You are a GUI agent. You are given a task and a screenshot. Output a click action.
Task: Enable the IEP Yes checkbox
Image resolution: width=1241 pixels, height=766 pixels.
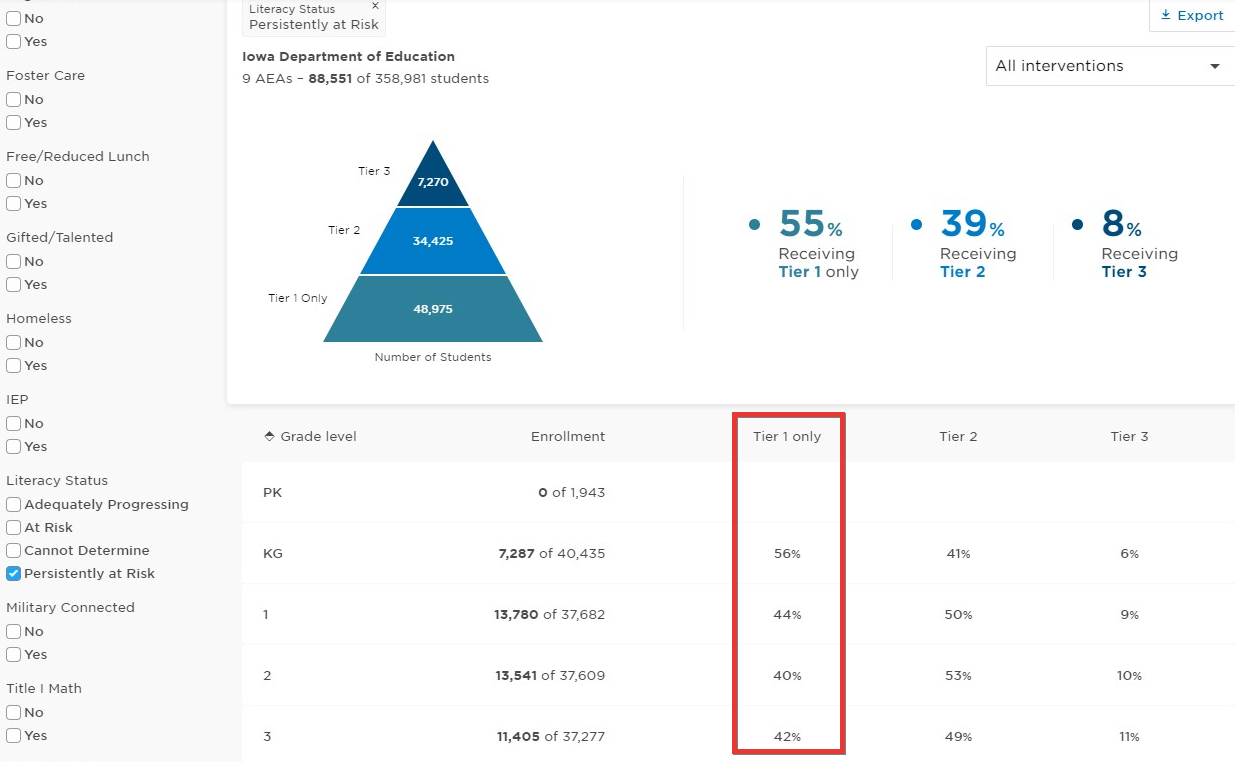click(13, 446)
